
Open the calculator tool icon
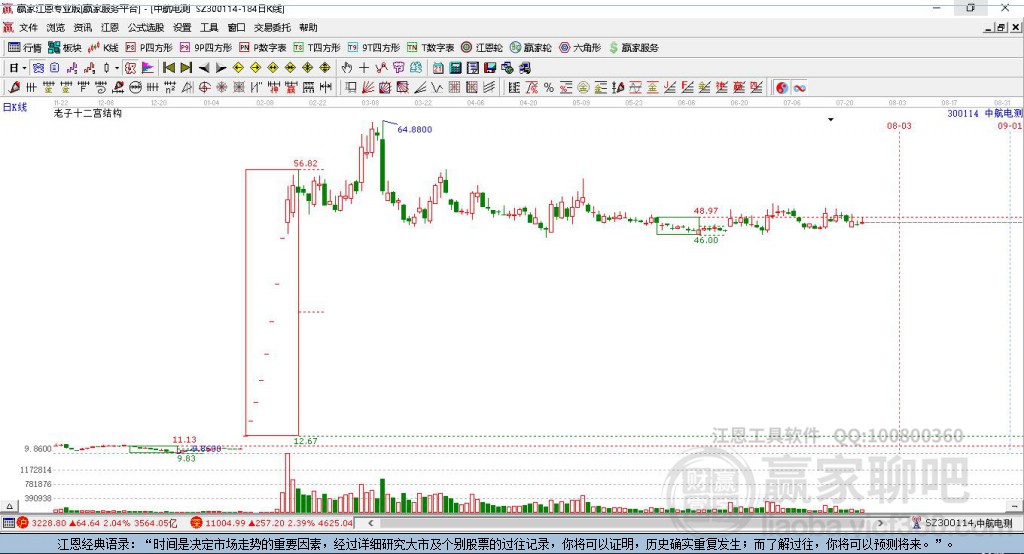pyautogui.click(x=455, y=68)
